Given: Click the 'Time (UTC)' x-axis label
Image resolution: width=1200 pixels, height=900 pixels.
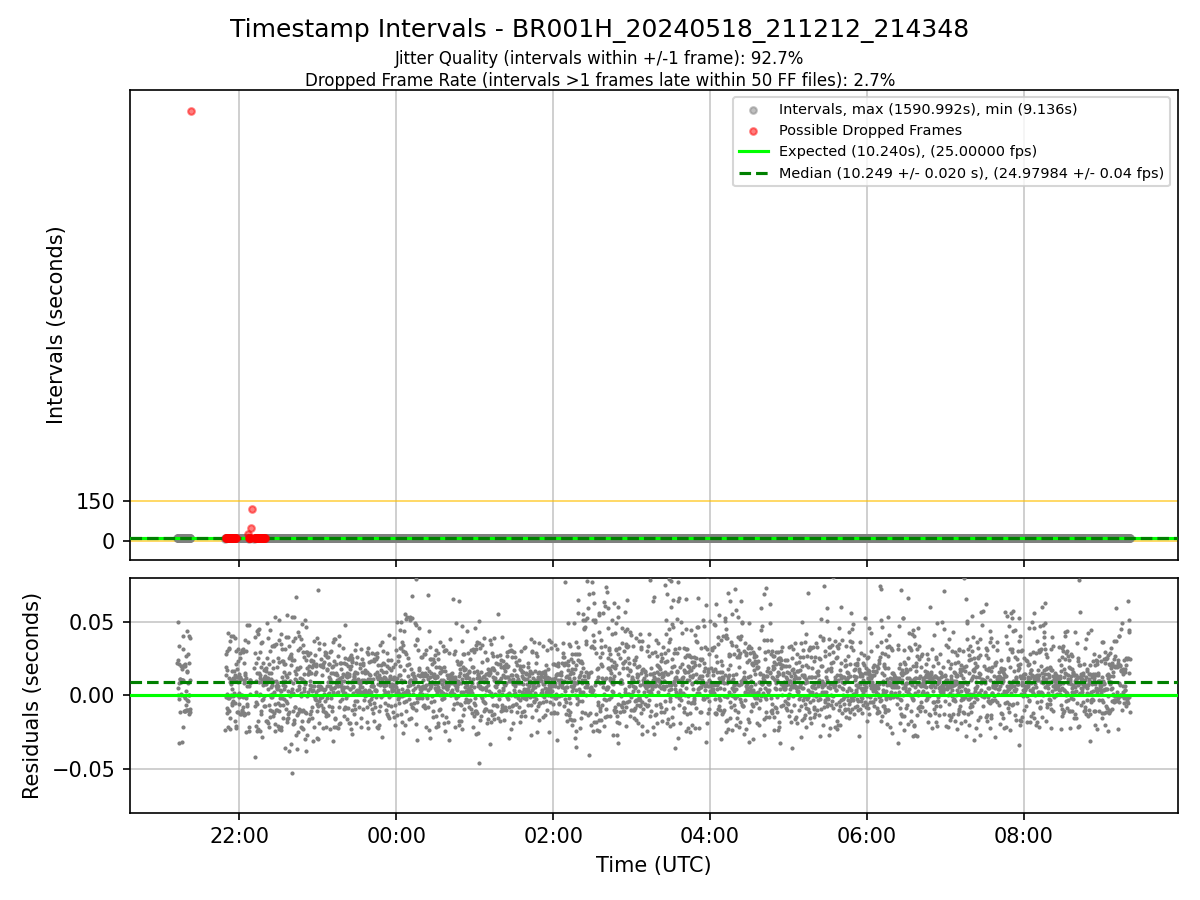Looking at the screenshot, I should pos(653,865).
